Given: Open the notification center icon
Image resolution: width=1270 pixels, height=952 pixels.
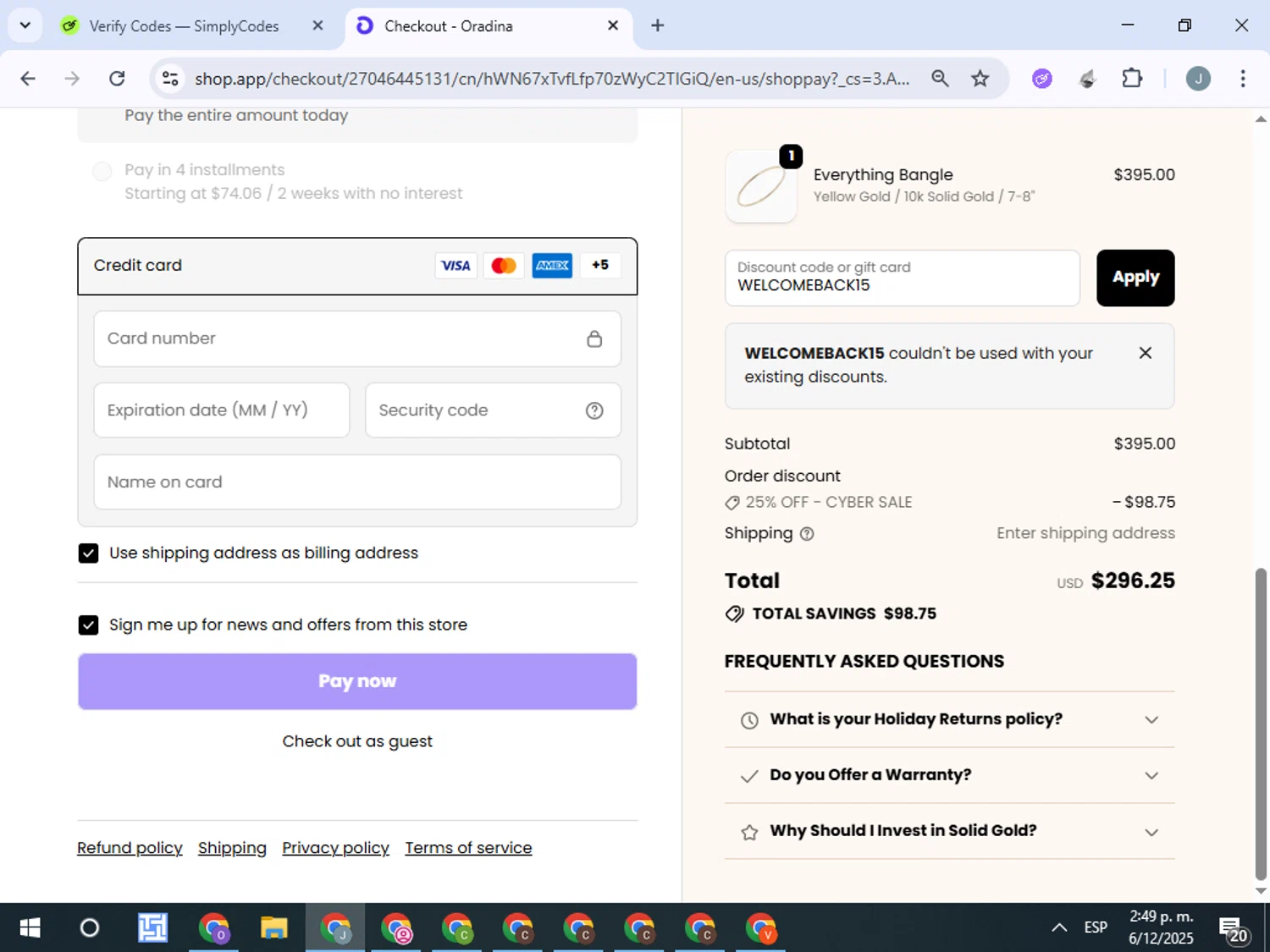Looking at the screenshot, I should (1234, 929).
